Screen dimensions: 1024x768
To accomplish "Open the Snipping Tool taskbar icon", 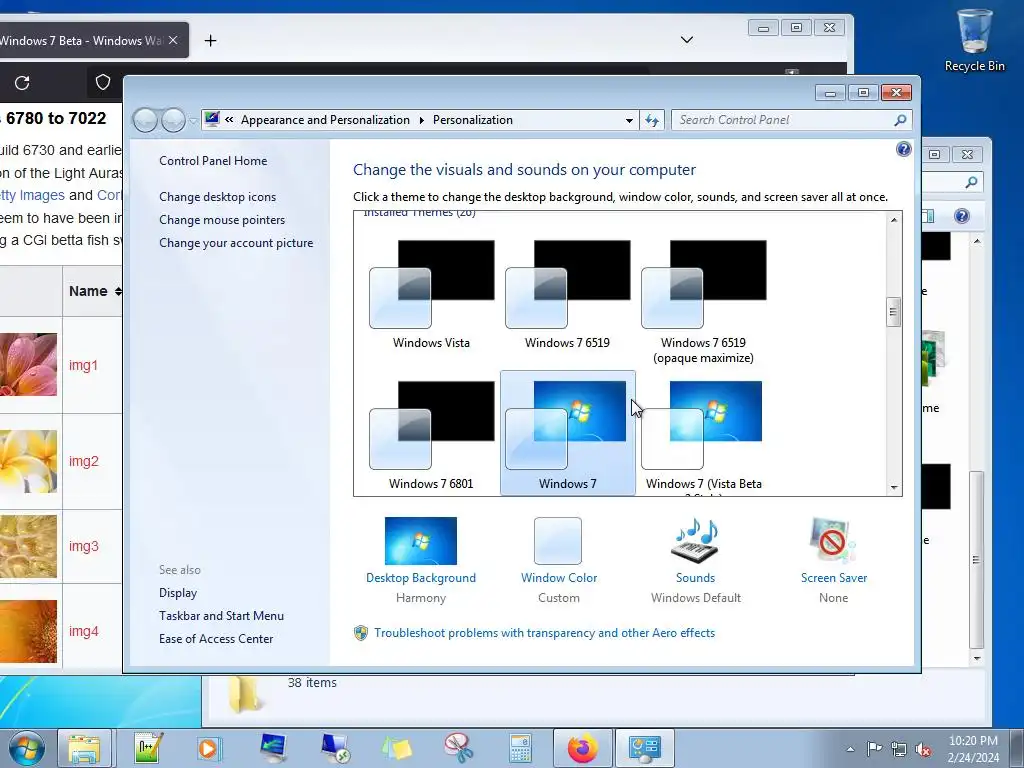I will (458, 748).
